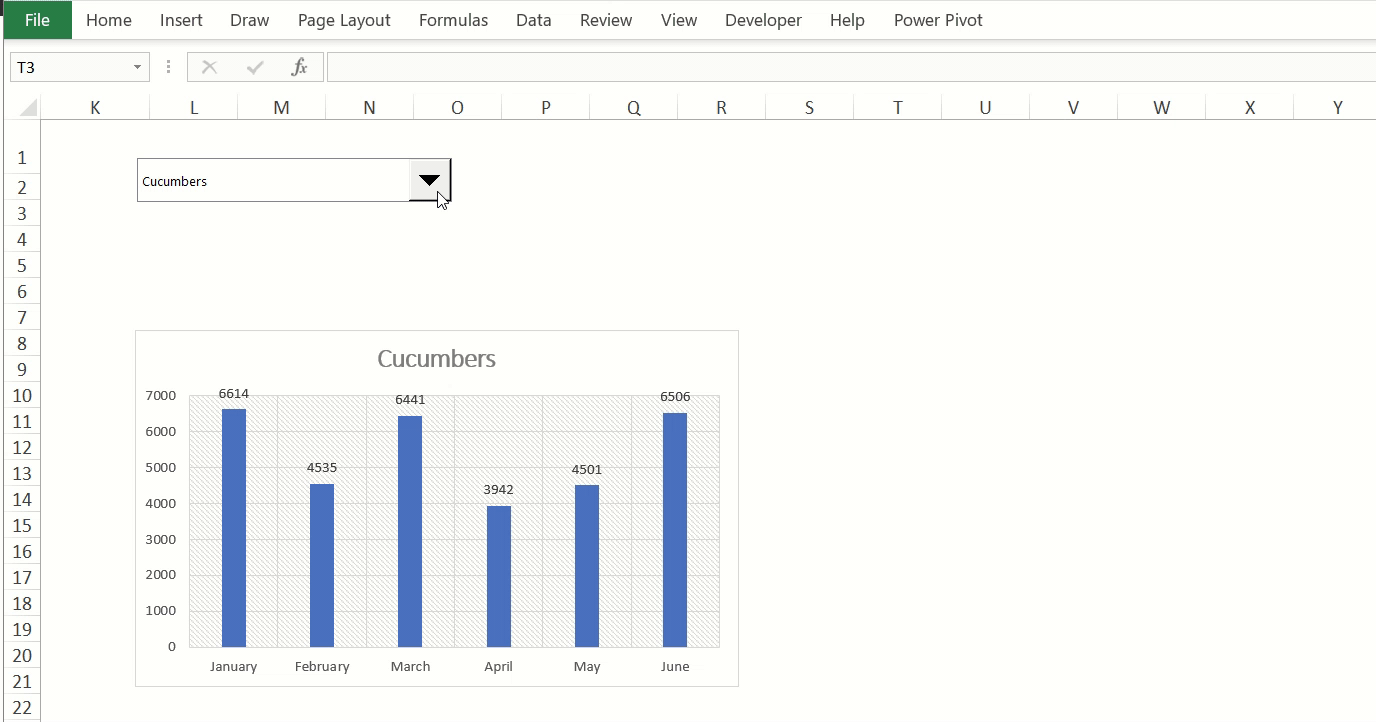Open the Page Layout tab
The image size is (1376, 722).
coord(344,20)
